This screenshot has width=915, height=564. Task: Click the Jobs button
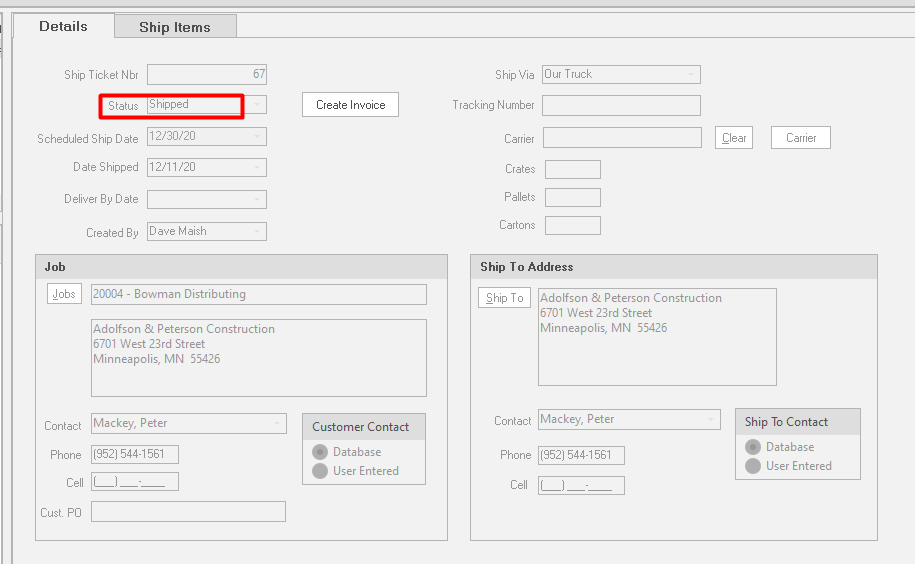(64, 294)
